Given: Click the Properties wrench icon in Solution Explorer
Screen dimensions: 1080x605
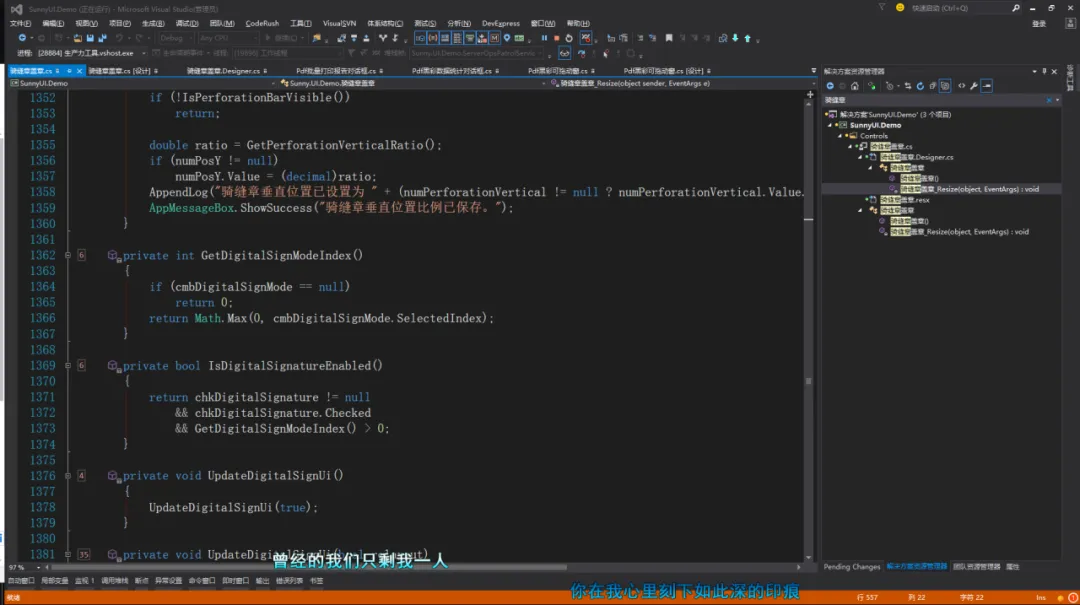Looking at the screenshot, I should tap(974, 86).
